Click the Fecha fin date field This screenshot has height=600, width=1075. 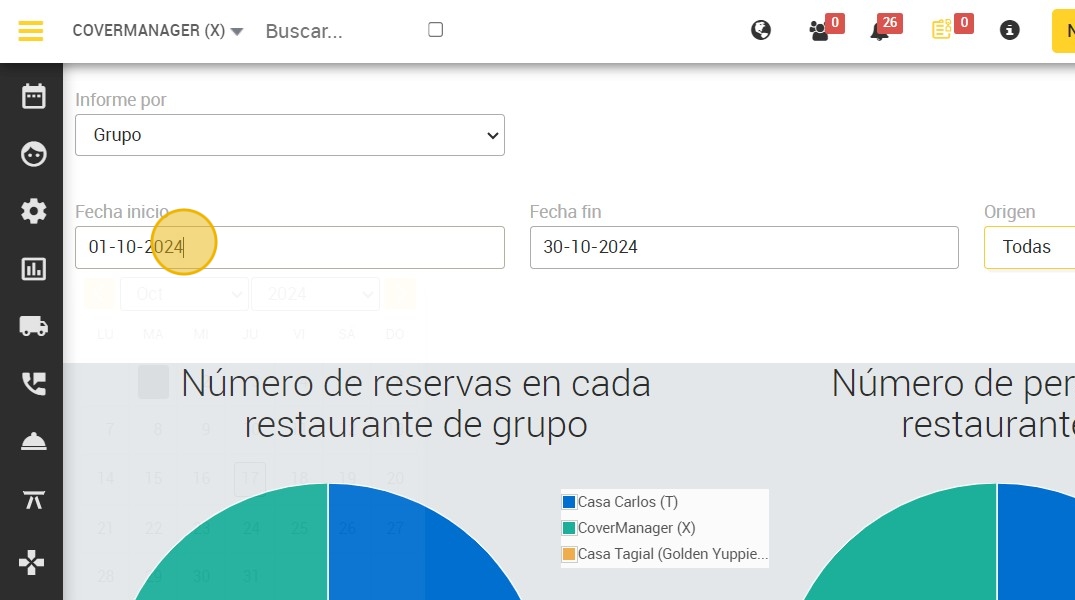[x=744, y=247]
